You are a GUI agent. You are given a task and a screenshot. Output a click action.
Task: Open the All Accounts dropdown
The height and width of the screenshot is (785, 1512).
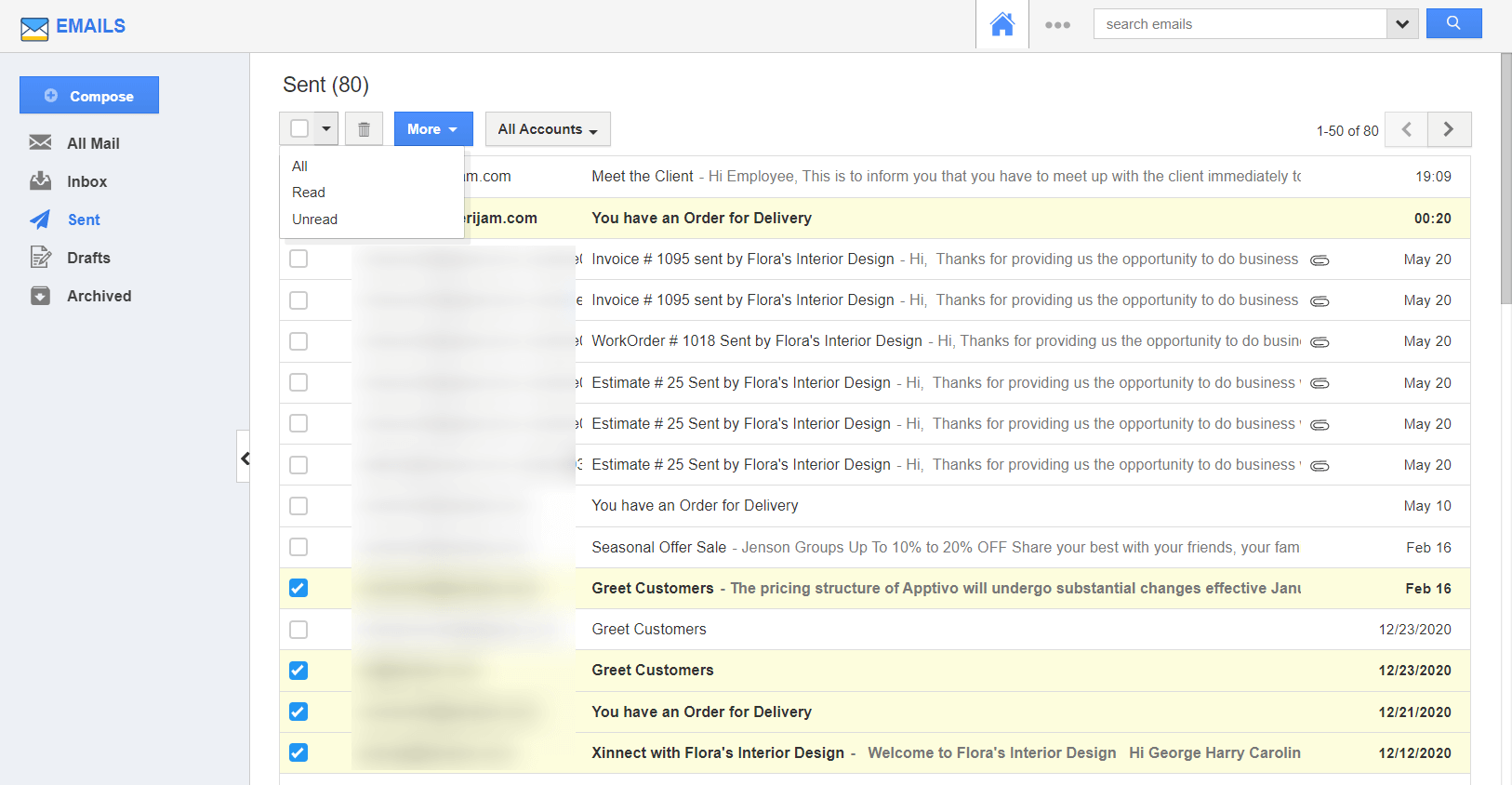[x=548, y=129]
